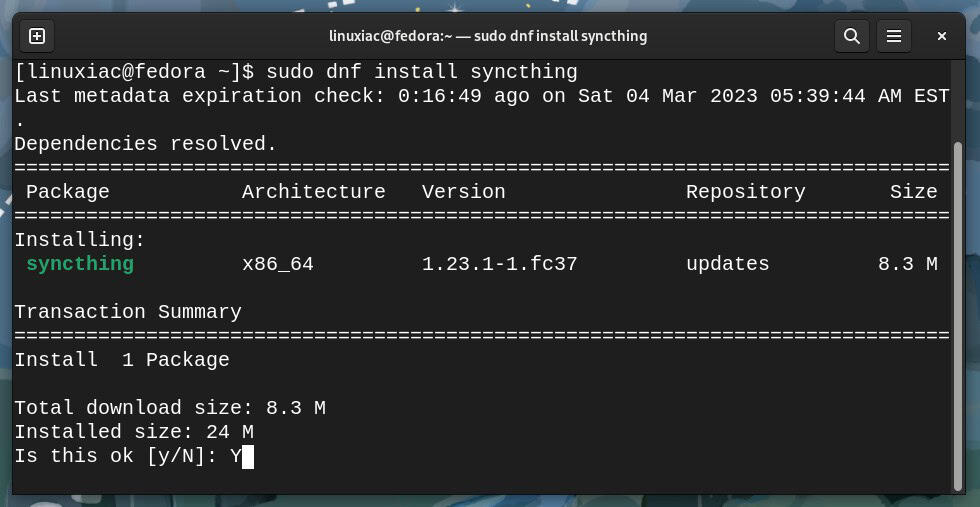Click the 'Installing:' label
This screenshot has width=980, height=507.
[80, 240]
